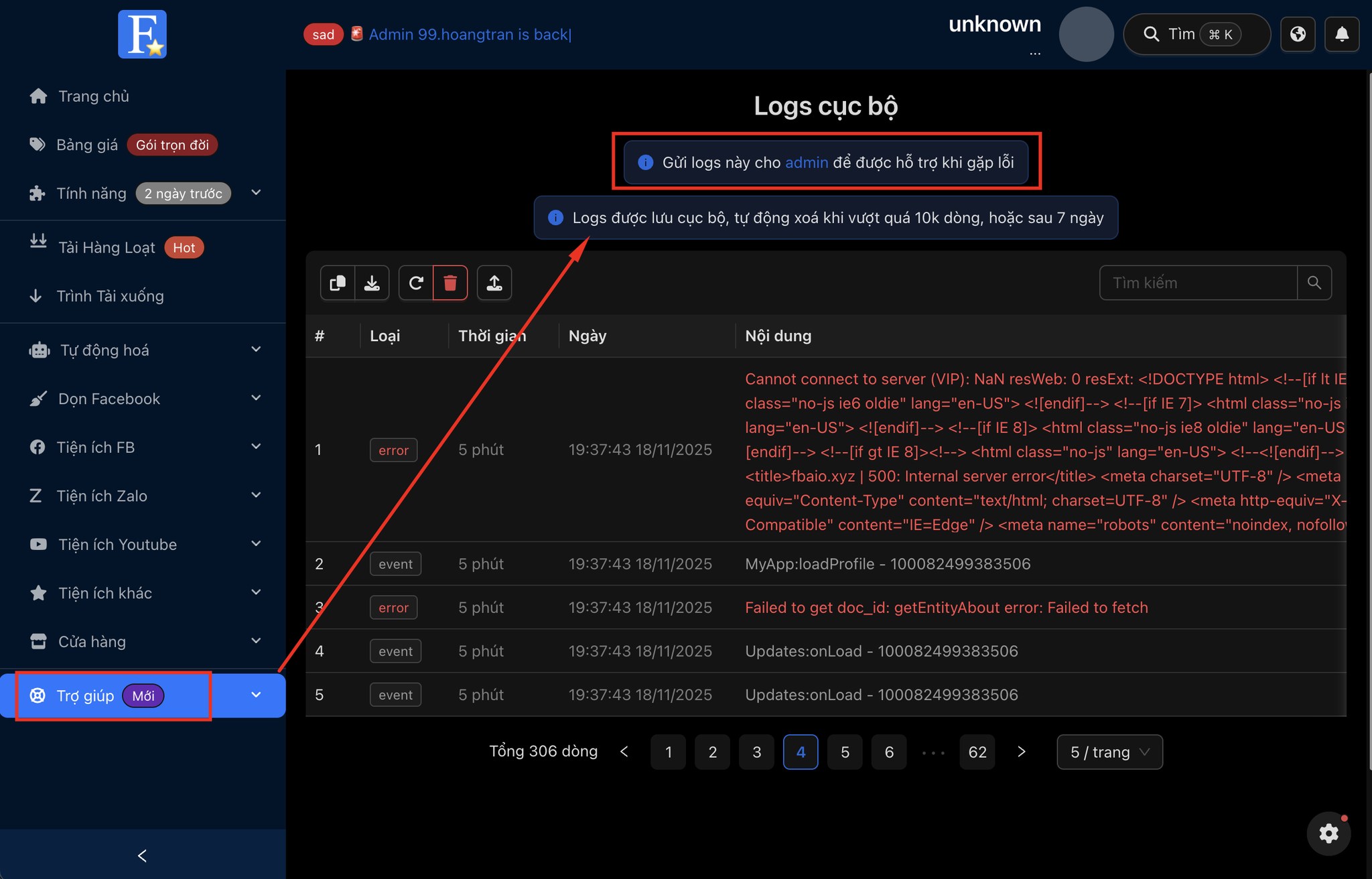Expand Tiện ích Youtube submenu
This screenshot has height=879, width=1372.
tap(143, 544)
